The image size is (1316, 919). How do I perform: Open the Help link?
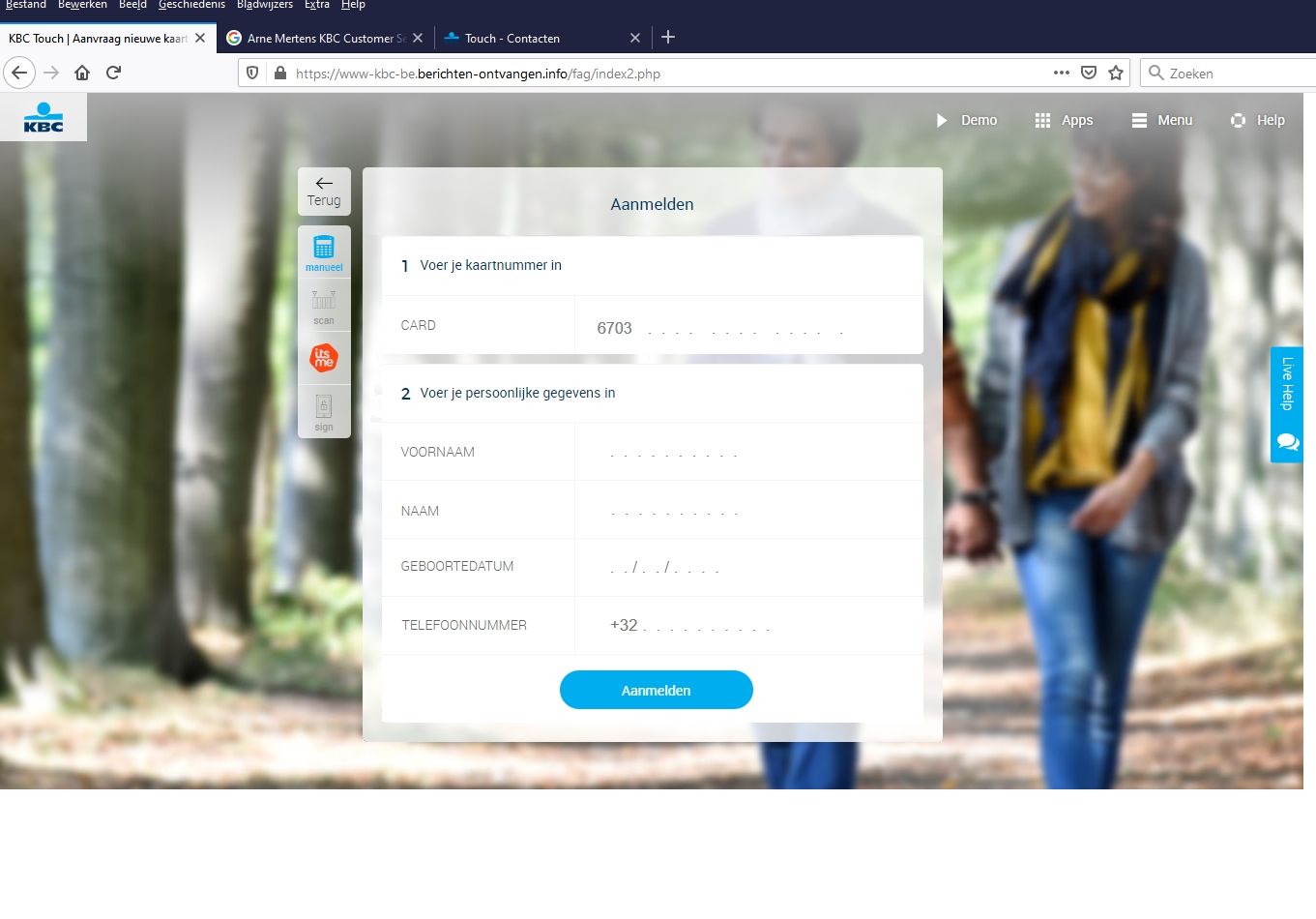coord(1258,120)
